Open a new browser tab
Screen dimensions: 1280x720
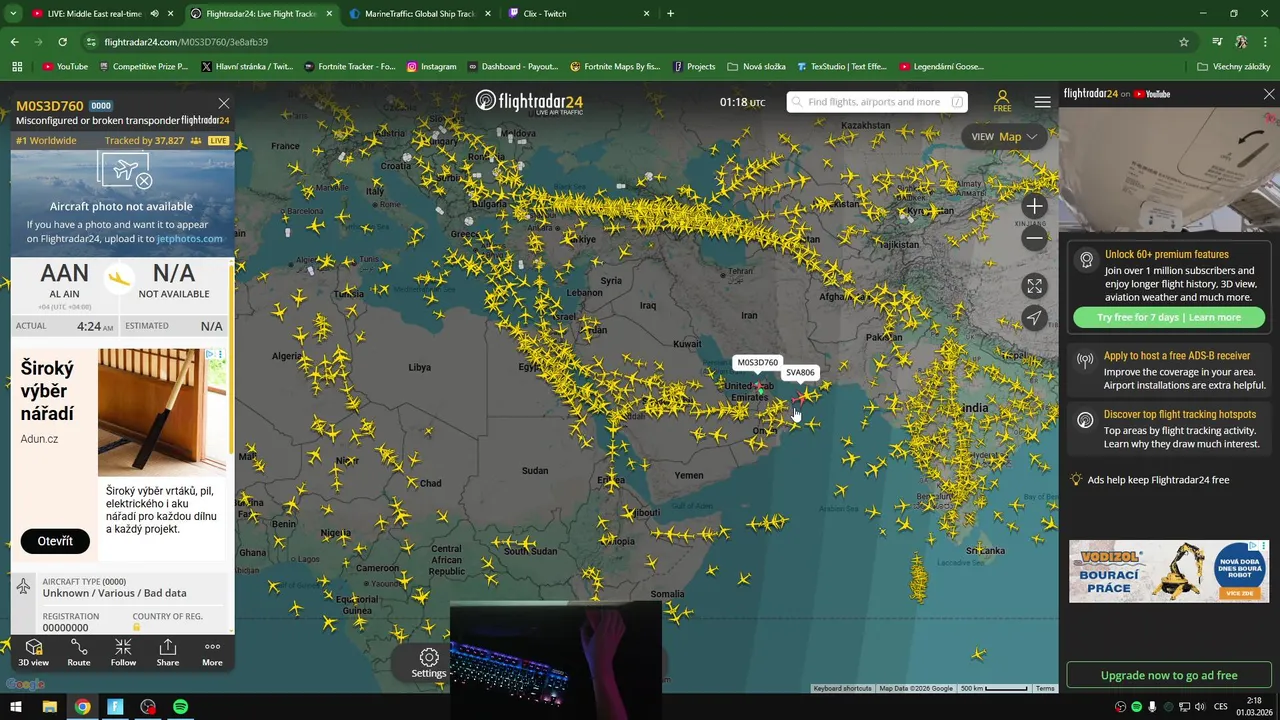click(670, 14)
